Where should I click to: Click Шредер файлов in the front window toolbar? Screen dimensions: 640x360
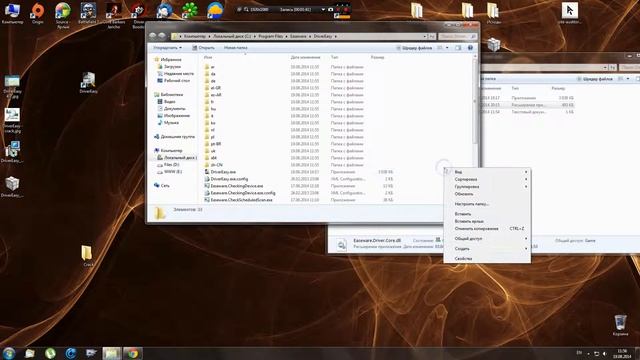click(414, 48)
